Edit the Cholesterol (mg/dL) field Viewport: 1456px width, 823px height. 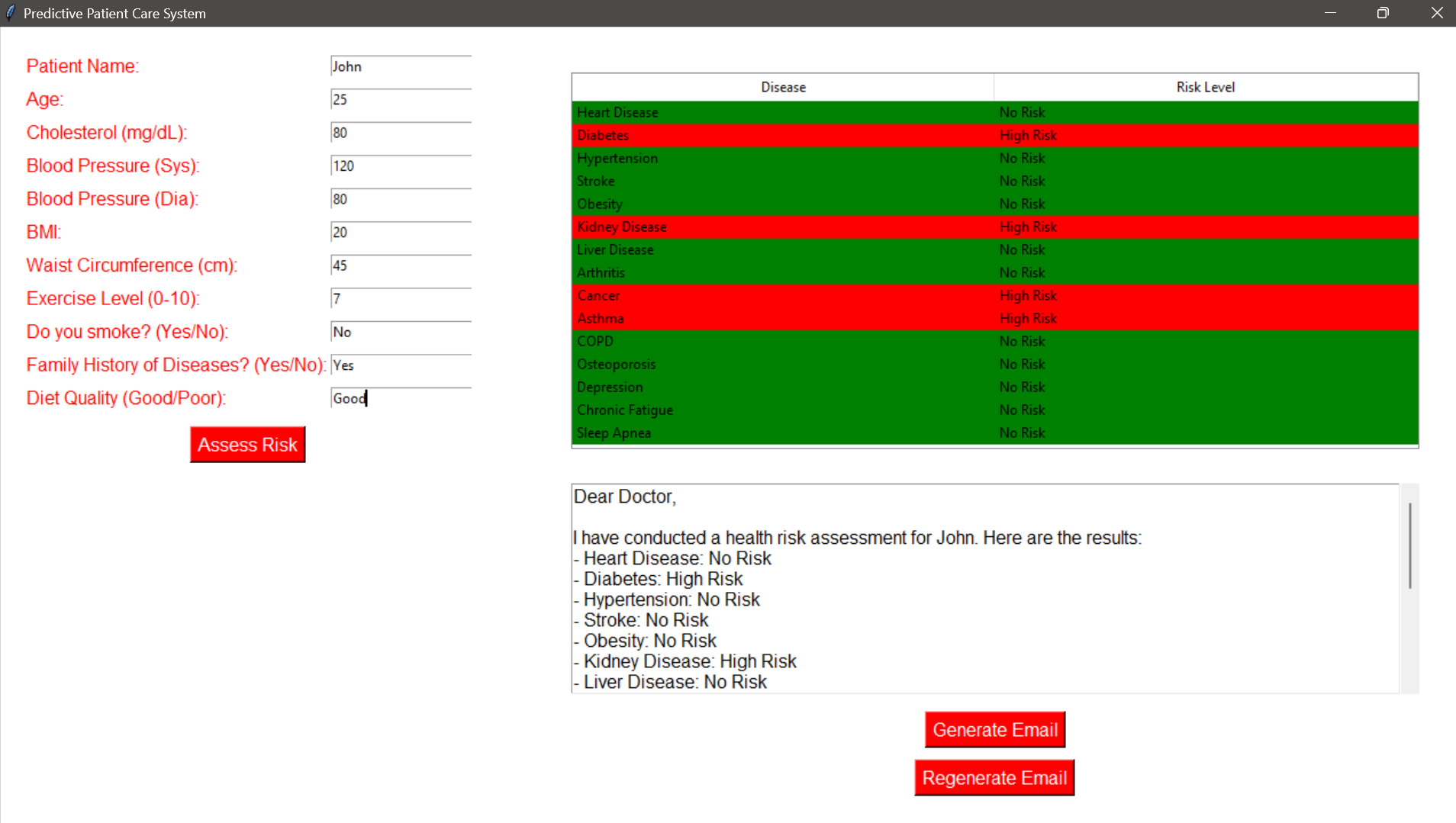(401, 133)
